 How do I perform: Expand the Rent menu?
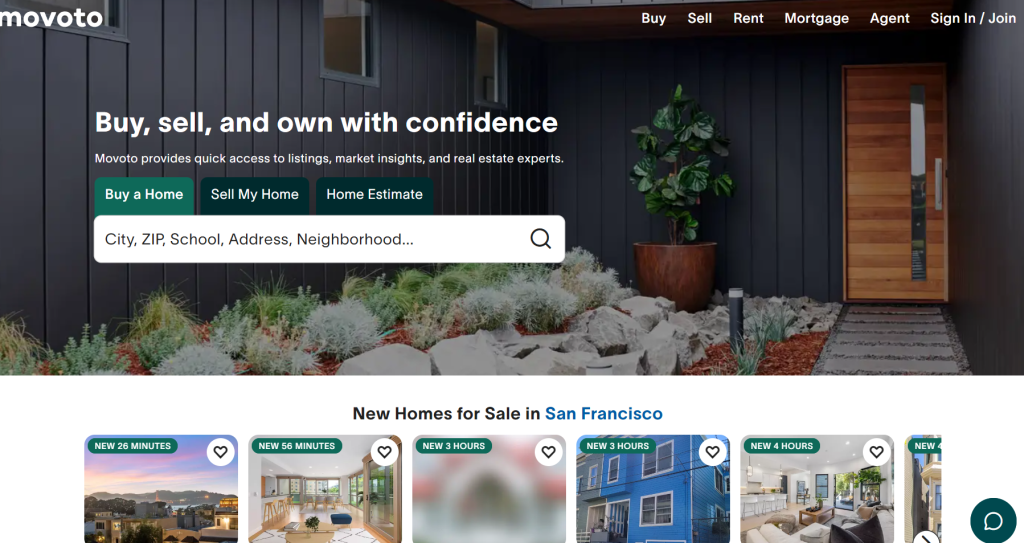point(748,18)
